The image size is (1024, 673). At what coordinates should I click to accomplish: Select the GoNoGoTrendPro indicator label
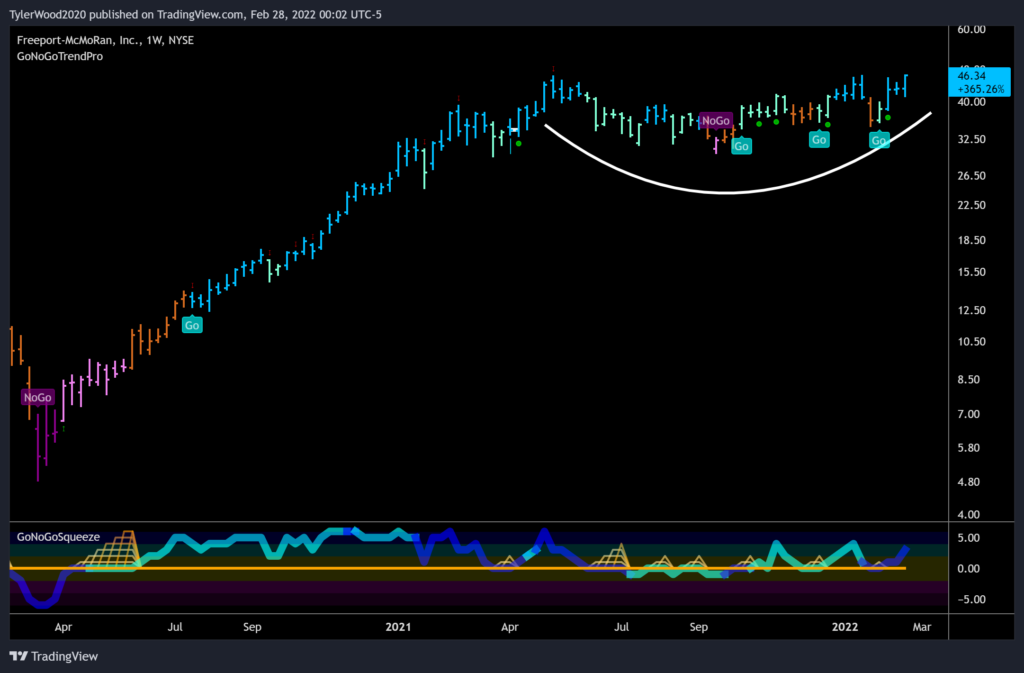pos(59,56)
